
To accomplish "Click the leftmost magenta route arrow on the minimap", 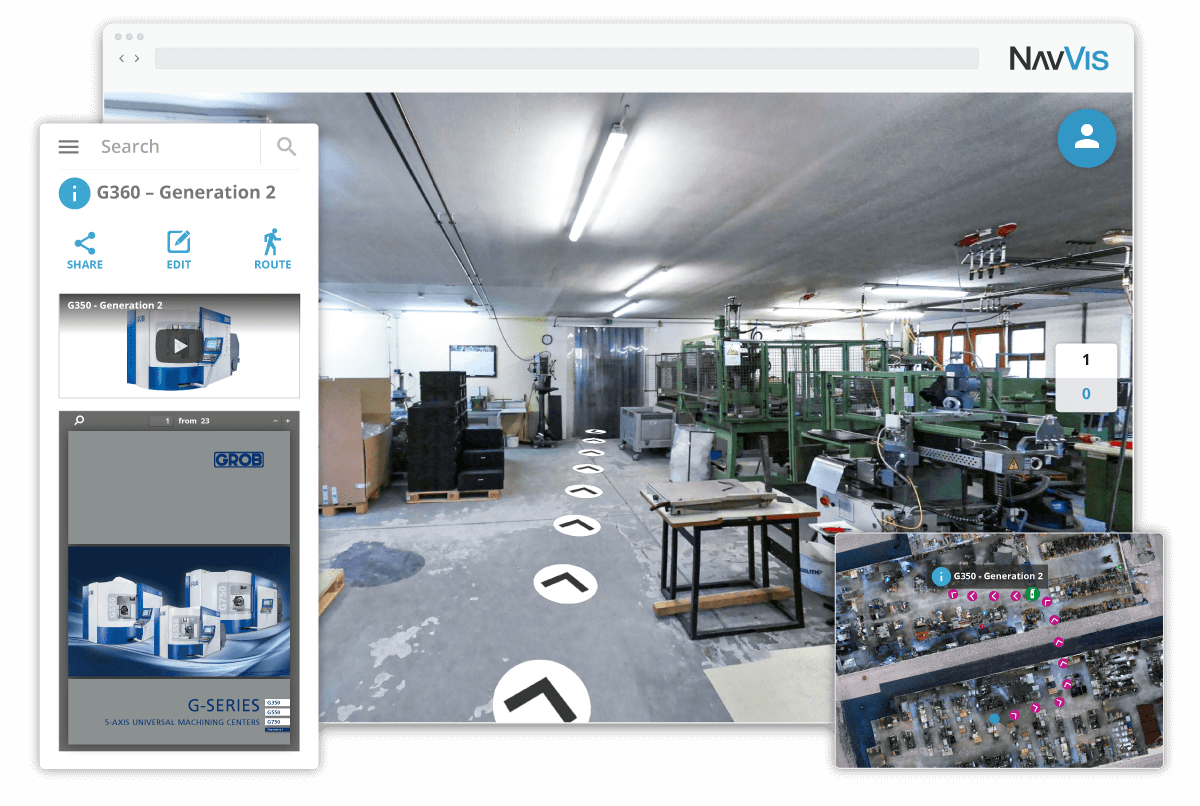I will click(x=954, y=595).
